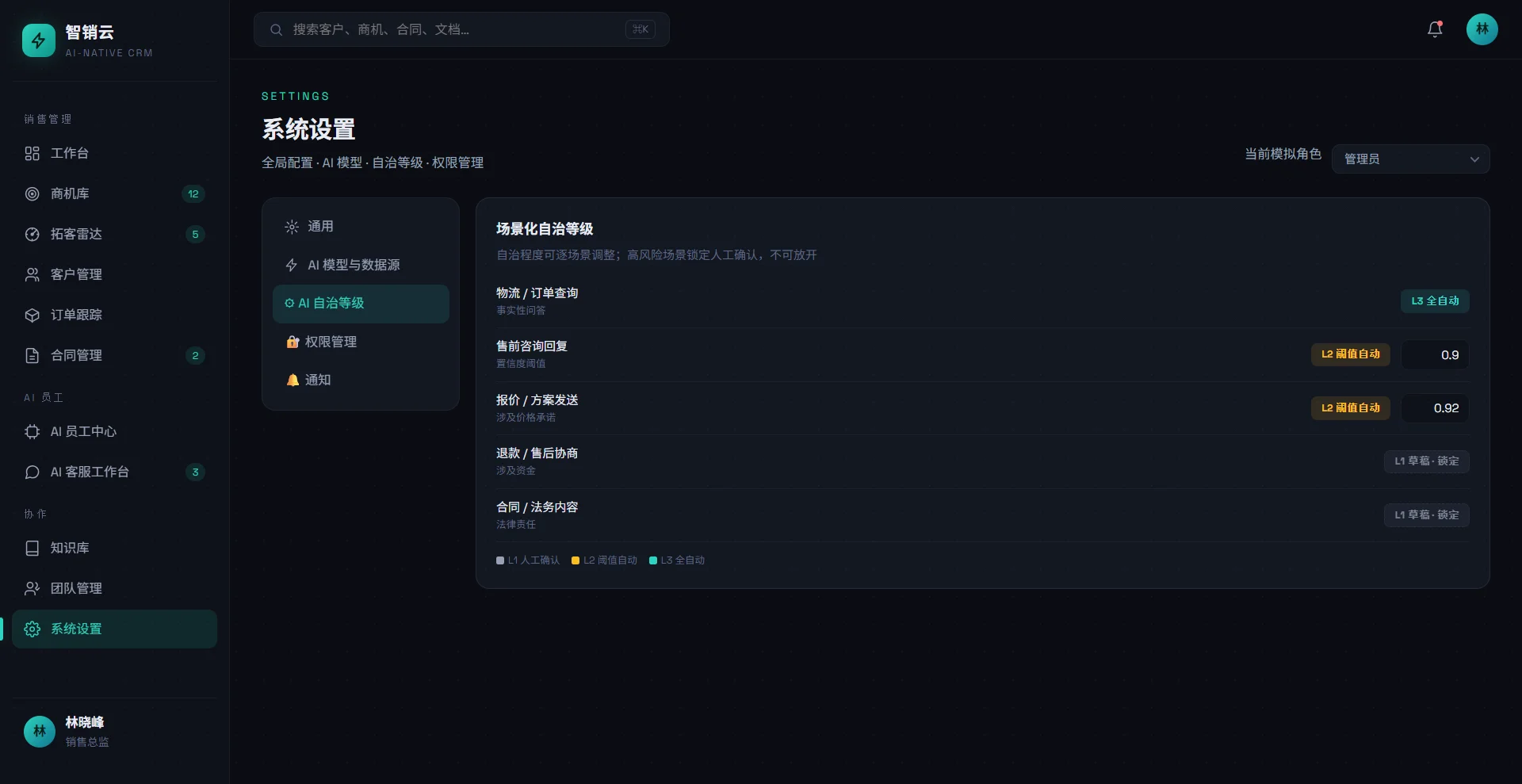Click the AI 客服工作台 chat bubble icon
The height and width of the screenshot is (784, 1522).
coord(32,472)
